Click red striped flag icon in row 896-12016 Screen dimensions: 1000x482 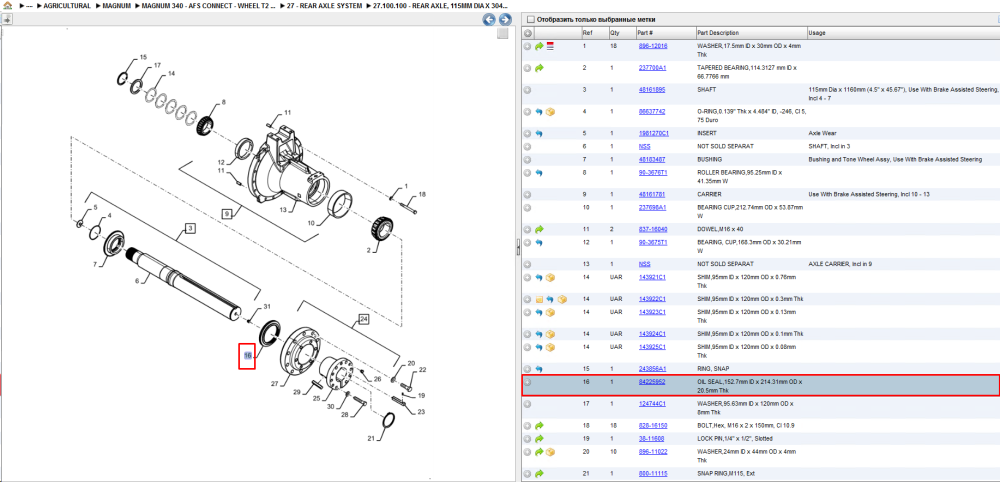click(550, 46)
